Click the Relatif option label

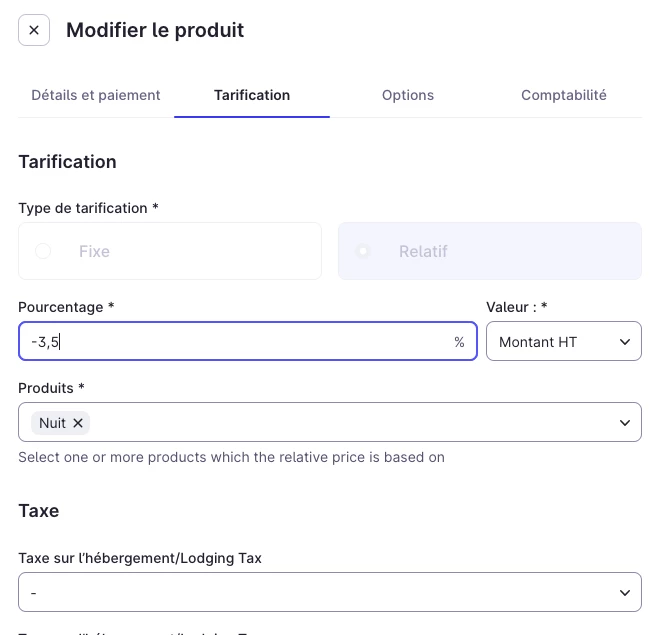tap(422, 251)
